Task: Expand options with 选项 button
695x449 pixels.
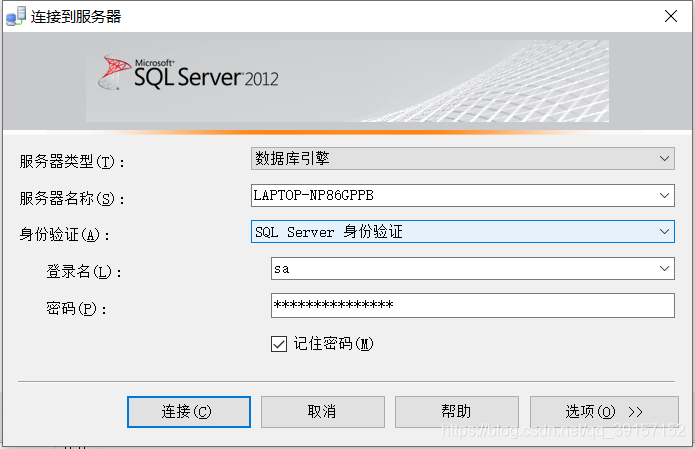Action: click(604, 412)
